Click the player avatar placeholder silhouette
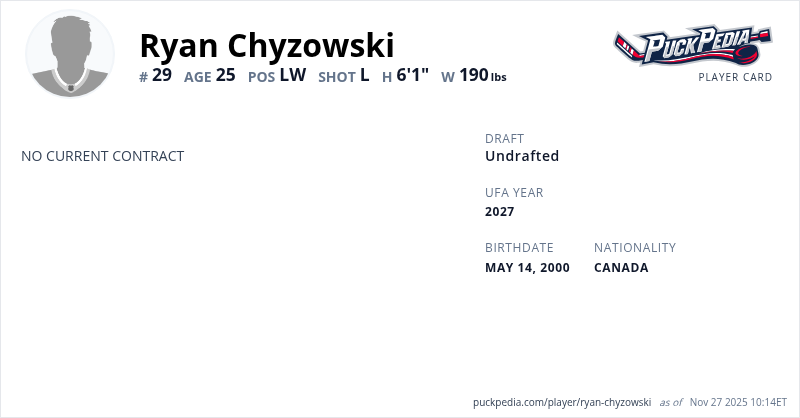The height and width of the screenshot is (418, 800). 70,54
